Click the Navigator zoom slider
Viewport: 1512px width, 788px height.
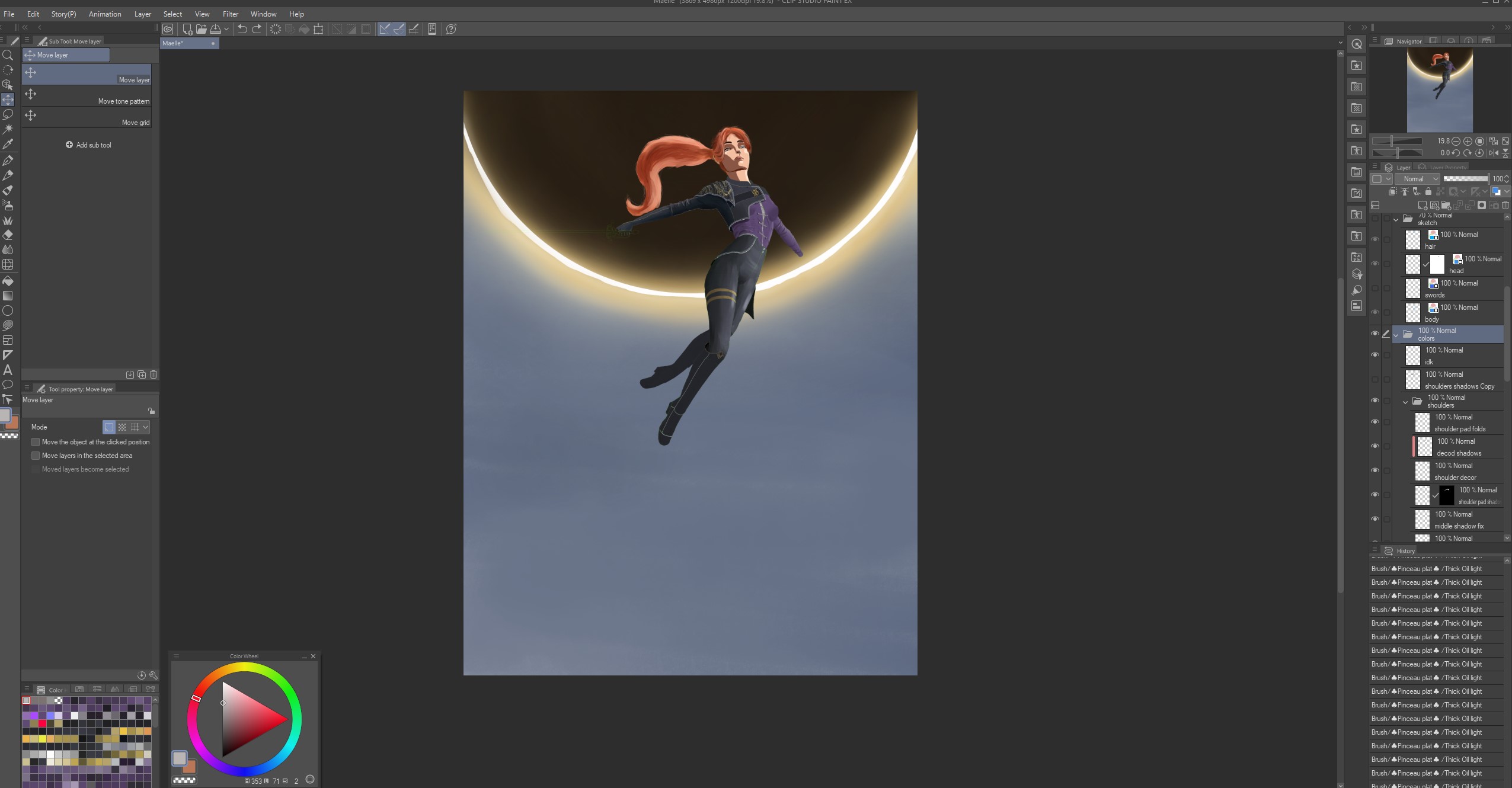tap(1397, 141)
